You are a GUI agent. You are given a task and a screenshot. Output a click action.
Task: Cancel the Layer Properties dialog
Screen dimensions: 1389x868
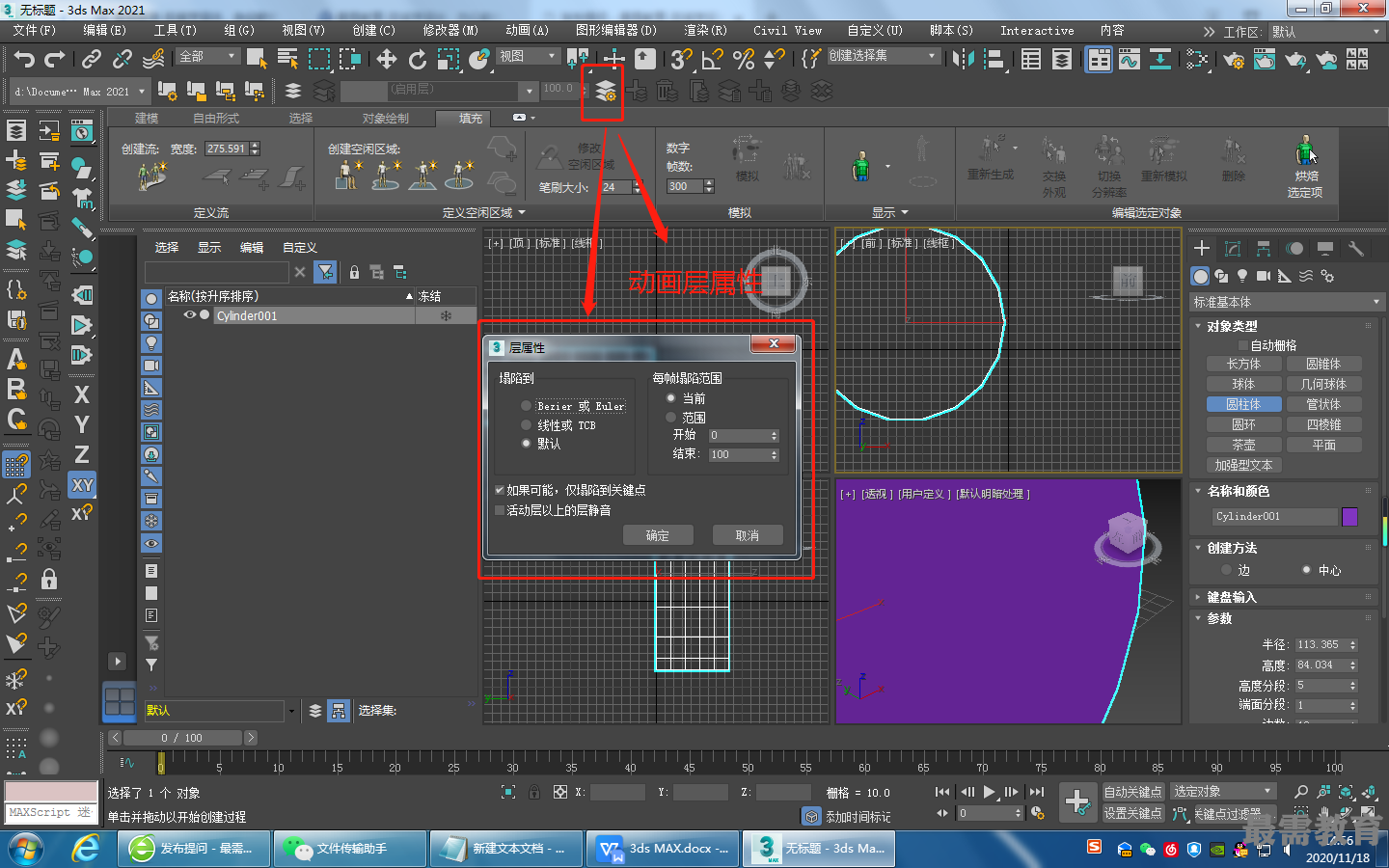point(748,535)
